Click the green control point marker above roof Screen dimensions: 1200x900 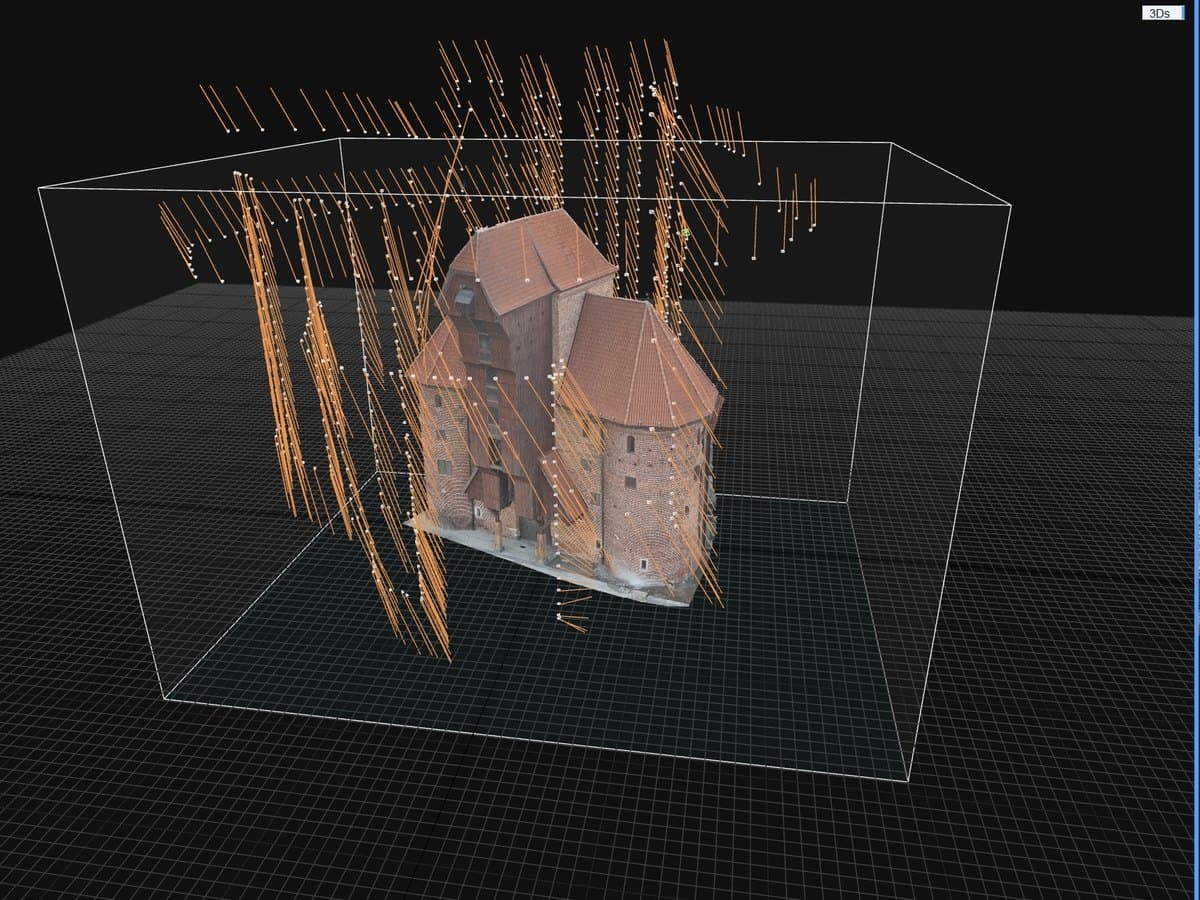[x=686, y=232]
